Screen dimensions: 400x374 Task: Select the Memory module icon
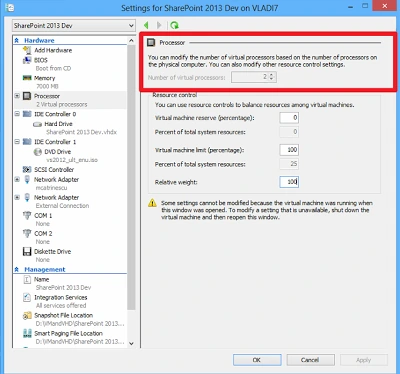coord(27,78)
